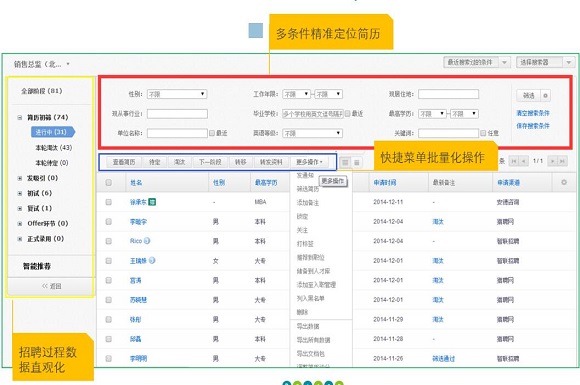Select 全部阶段 (81) in sidebar

click(x=41, y=91)
